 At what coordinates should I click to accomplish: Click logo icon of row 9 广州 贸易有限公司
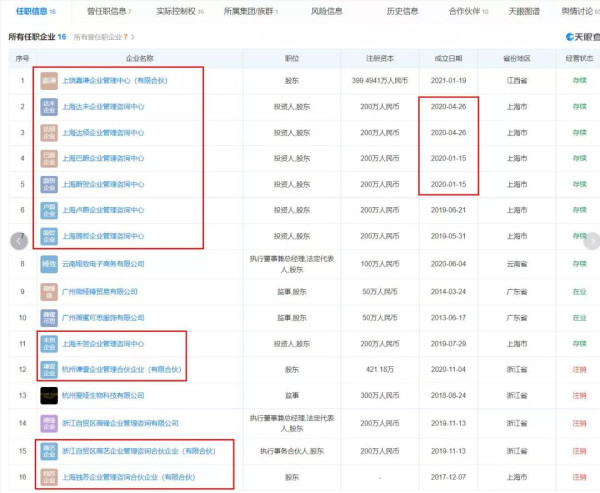(49, 292)
